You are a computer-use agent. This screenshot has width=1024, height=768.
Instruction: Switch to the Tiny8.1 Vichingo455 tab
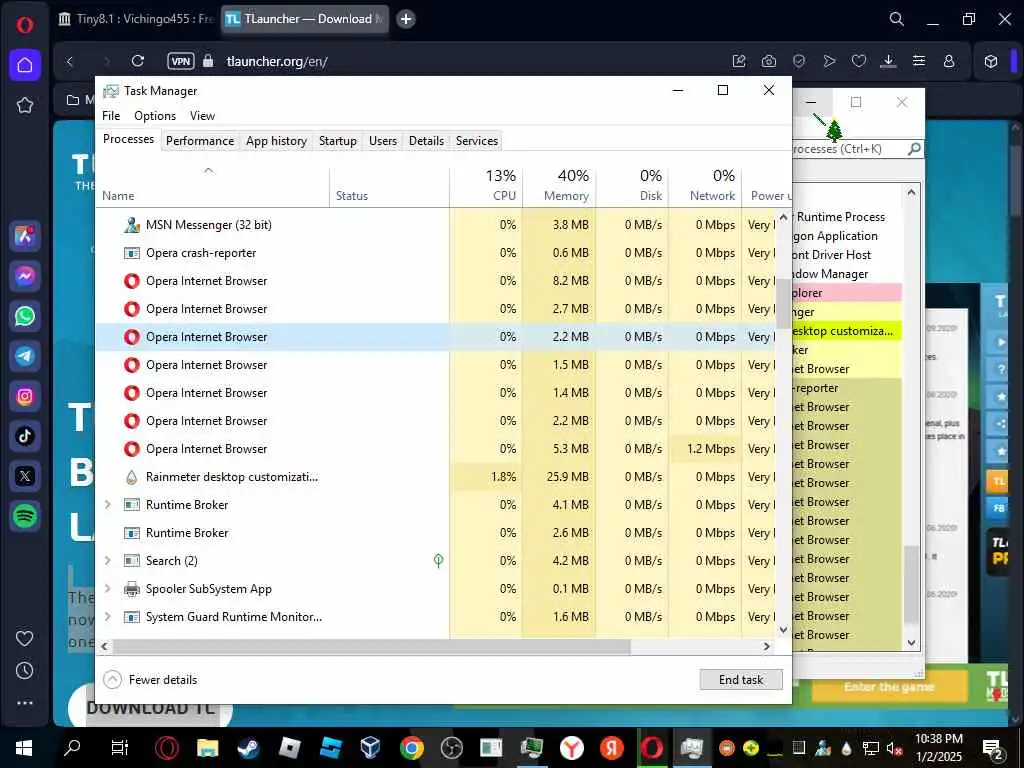(136, 19)
